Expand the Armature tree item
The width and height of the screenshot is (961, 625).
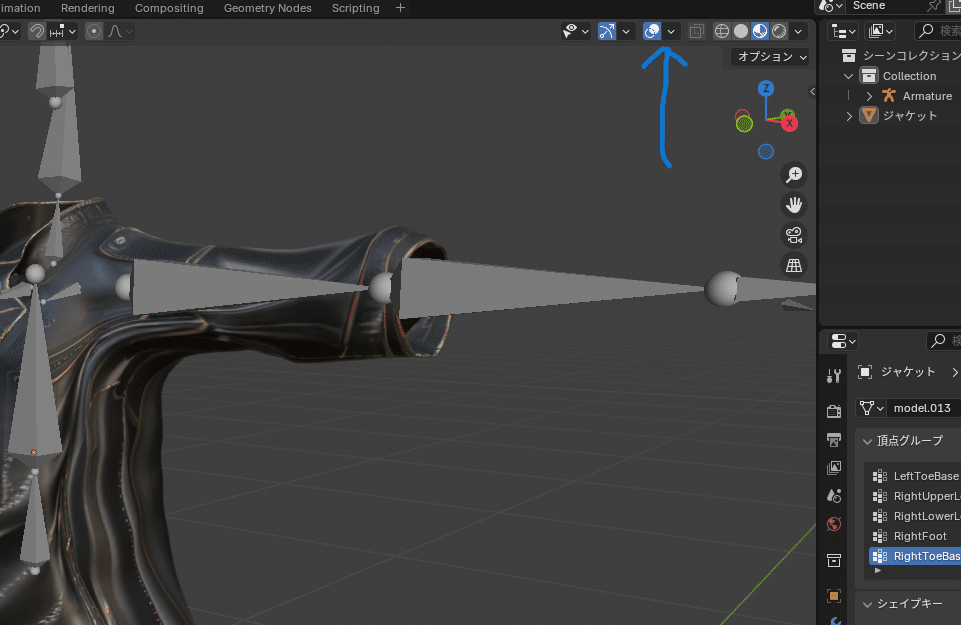coord(869,96)
